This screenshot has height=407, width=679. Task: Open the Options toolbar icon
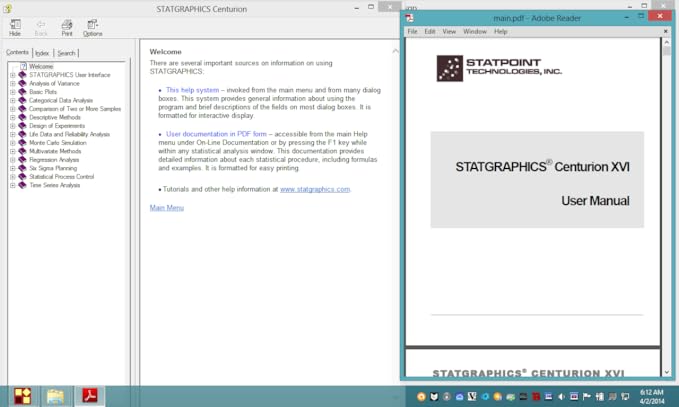coord(93,27)
